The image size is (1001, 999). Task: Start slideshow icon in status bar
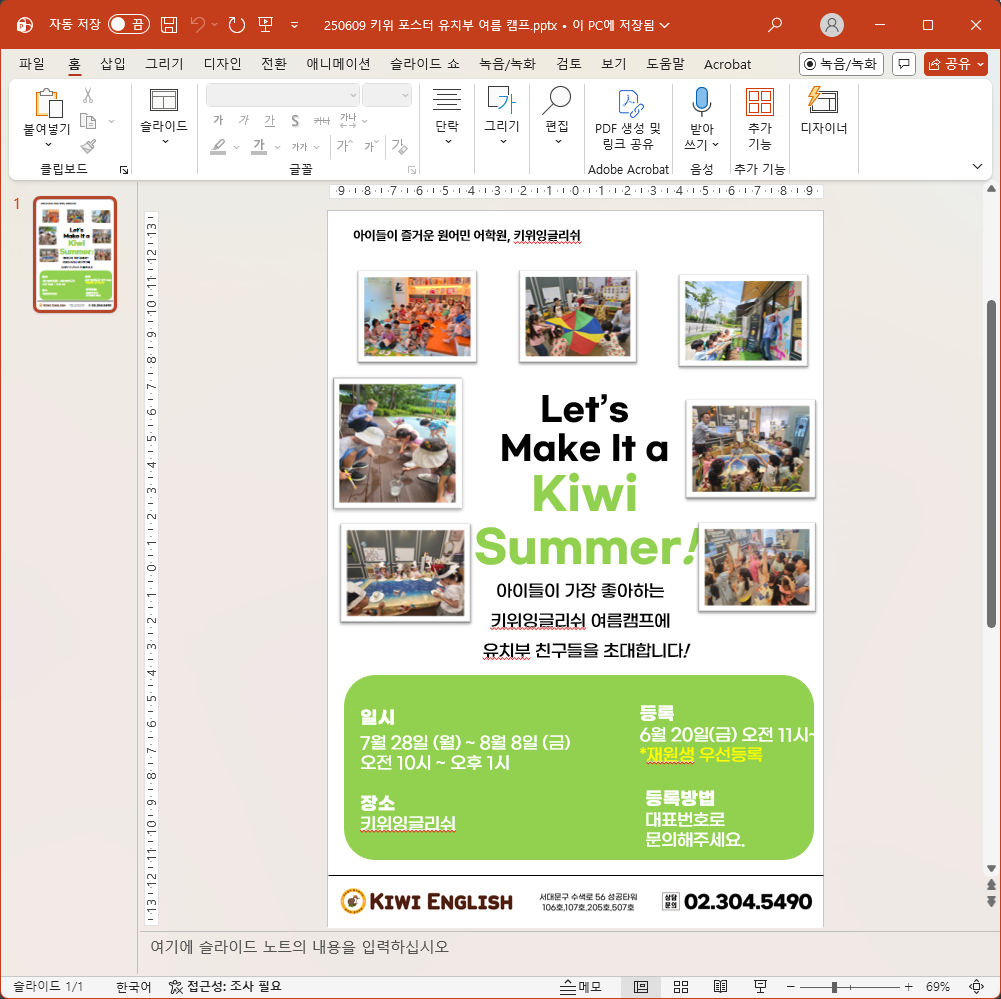(x=760, y=986)
